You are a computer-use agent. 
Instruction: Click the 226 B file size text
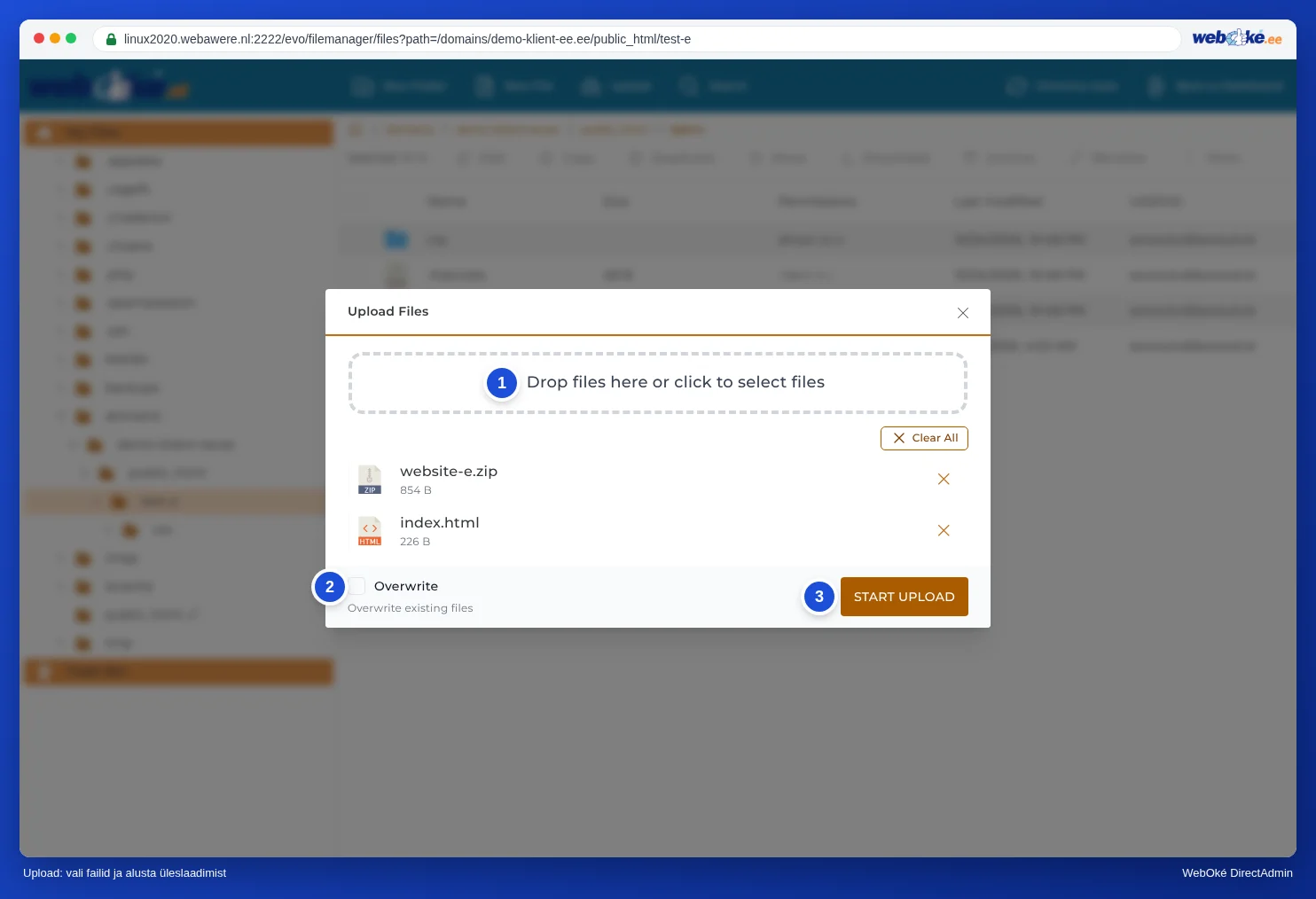415,542
